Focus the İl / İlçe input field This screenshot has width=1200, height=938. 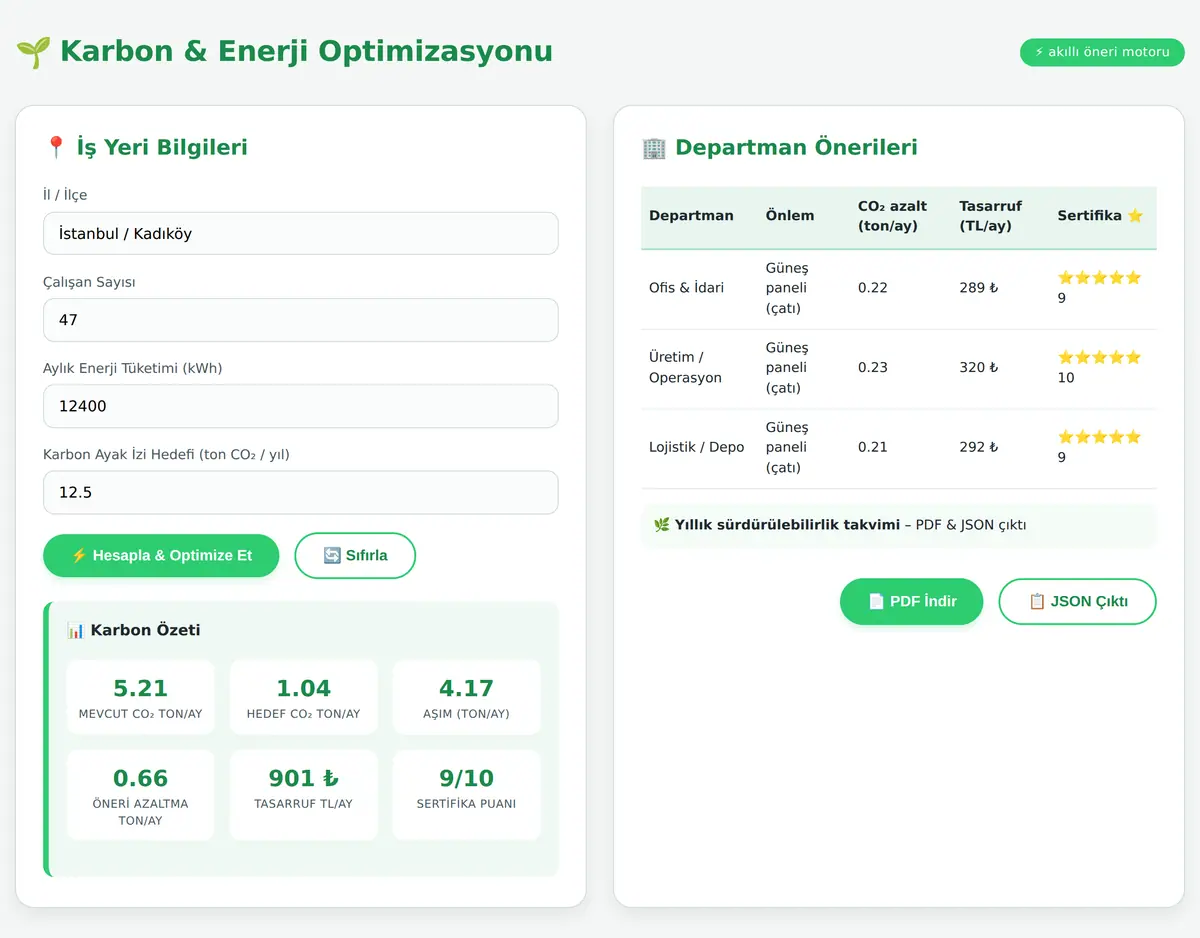pos(301,233)
